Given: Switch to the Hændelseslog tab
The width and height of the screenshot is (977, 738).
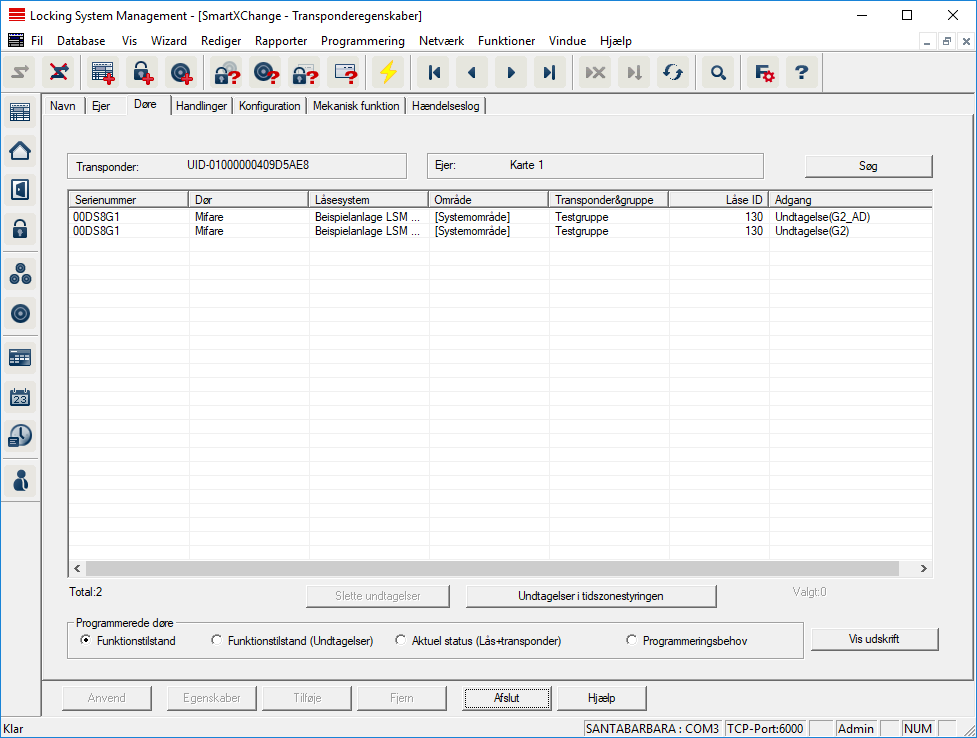Looking at the screenshot, I should click(x=446, y=106).
